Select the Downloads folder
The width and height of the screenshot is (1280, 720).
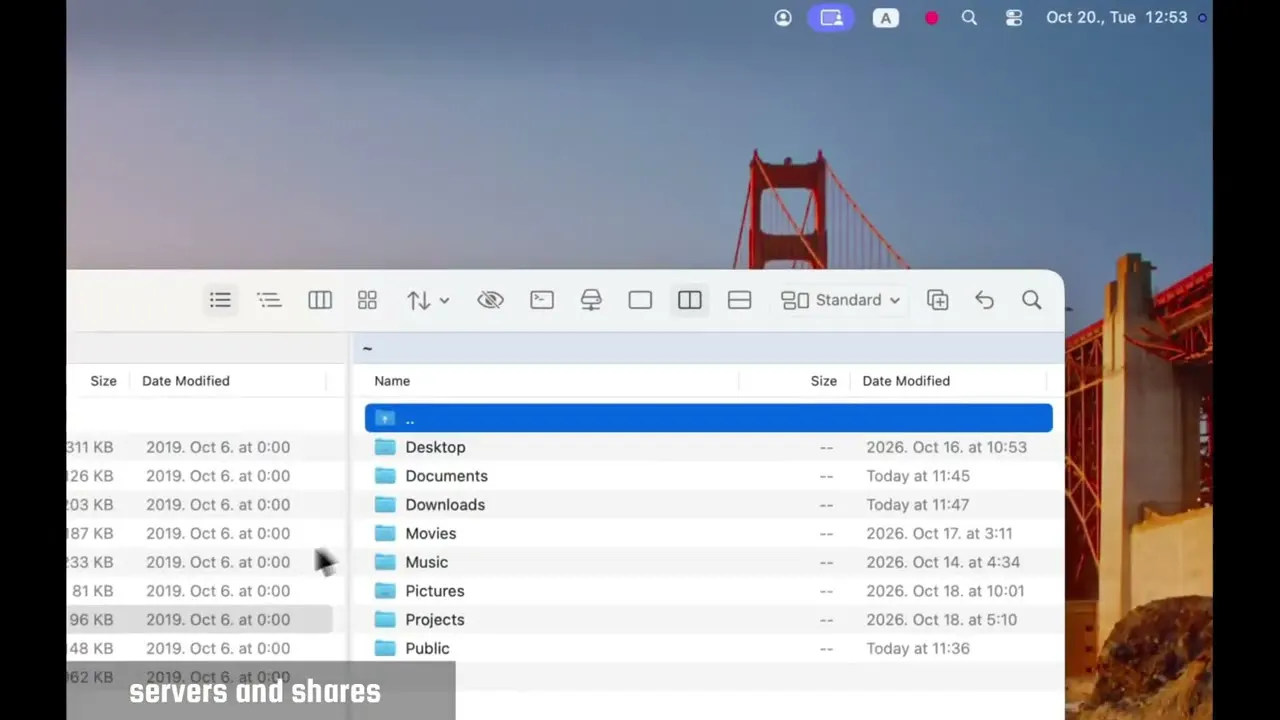tap(708, 505)
